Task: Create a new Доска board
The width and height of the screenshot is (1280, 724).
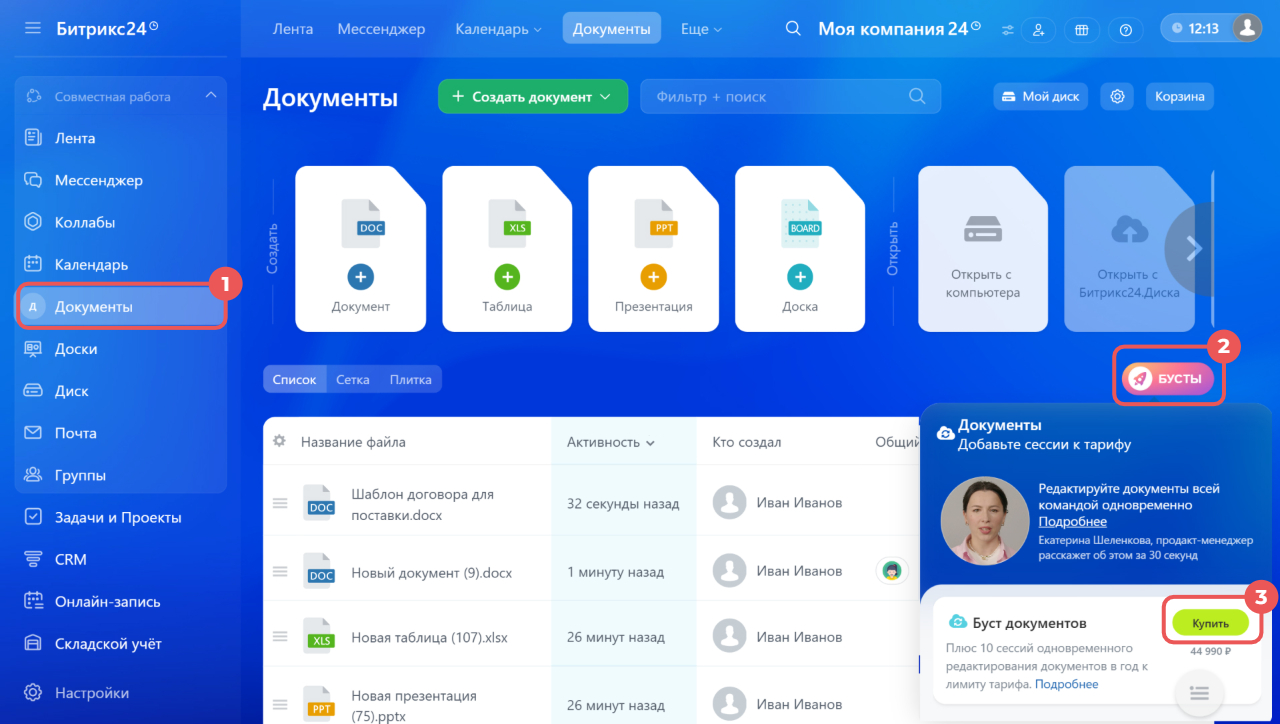Action: (x=800, y=249)
